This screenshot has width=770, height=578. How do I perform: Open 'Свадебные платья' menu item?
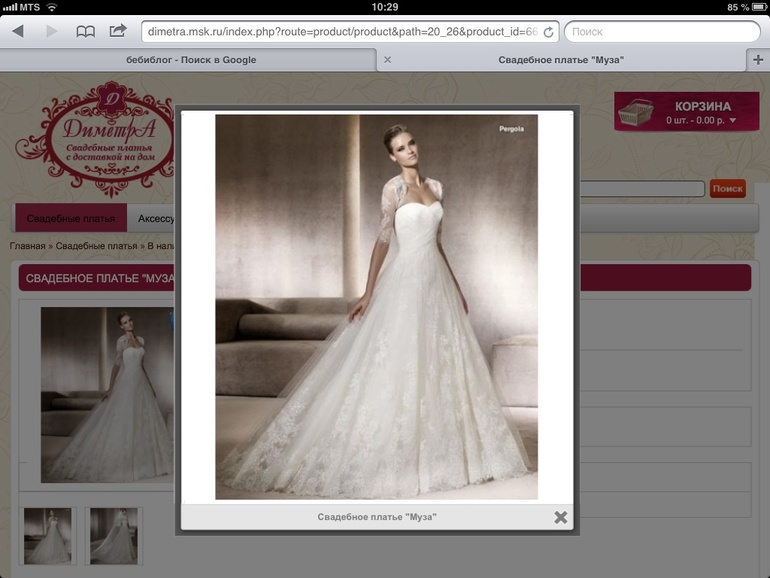[71, 219]
